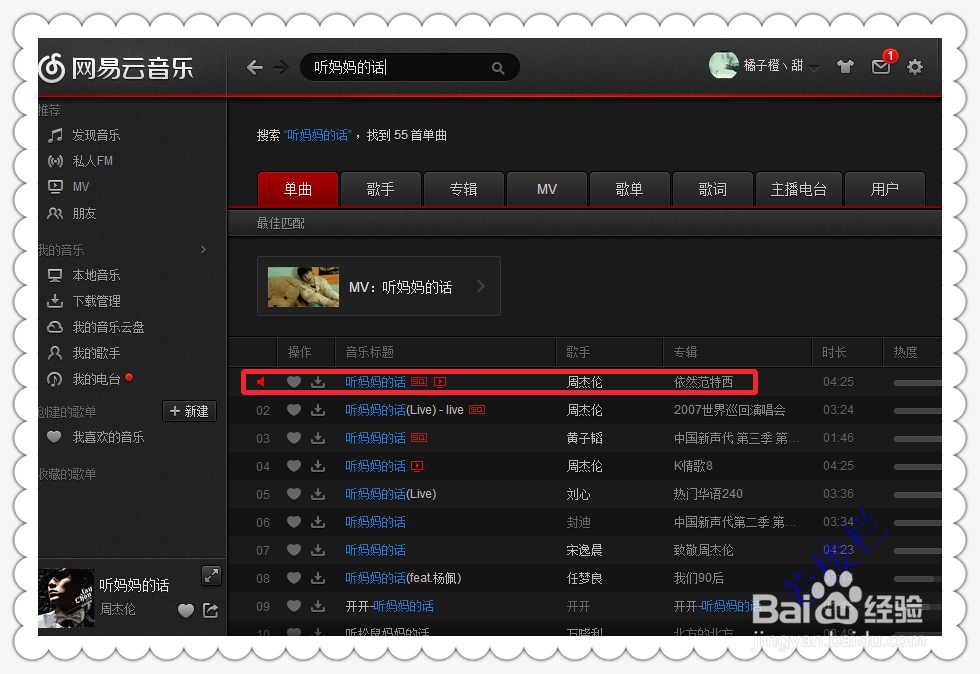Open the settings gear icon
980x674 pixels.
tap(915, 66)
